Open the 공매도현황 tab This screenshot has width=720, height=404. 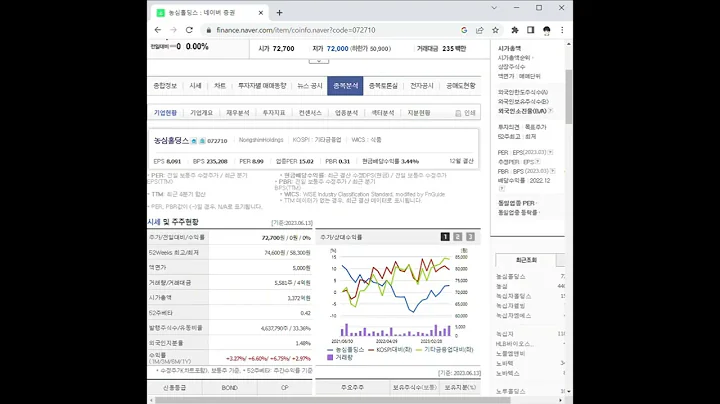[461, 86]
